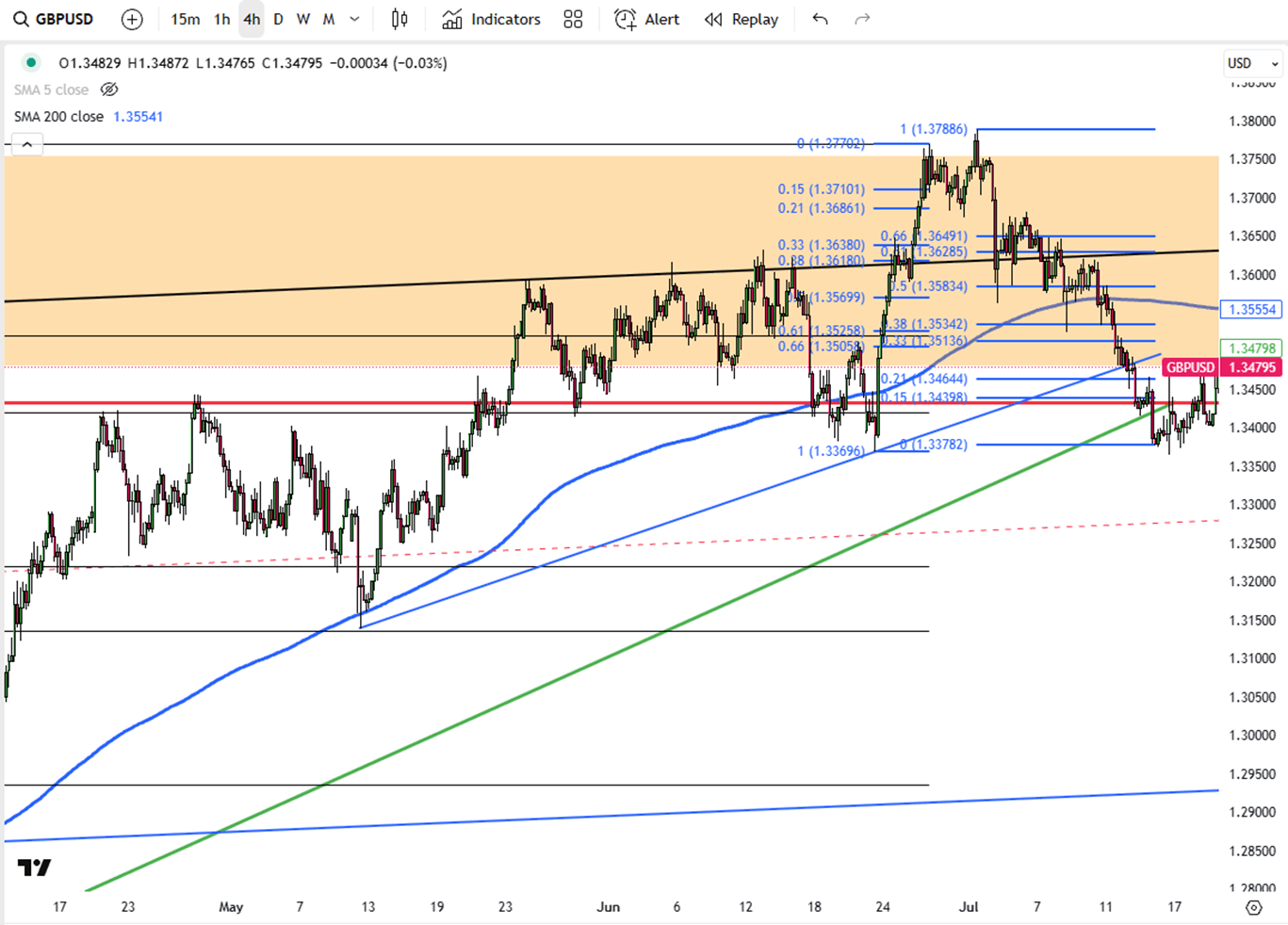This screenshot has width=1288, height=925.
Task: Click the symbol search magnifier icon
Action: pyautogui.click(x=21, y=19)
